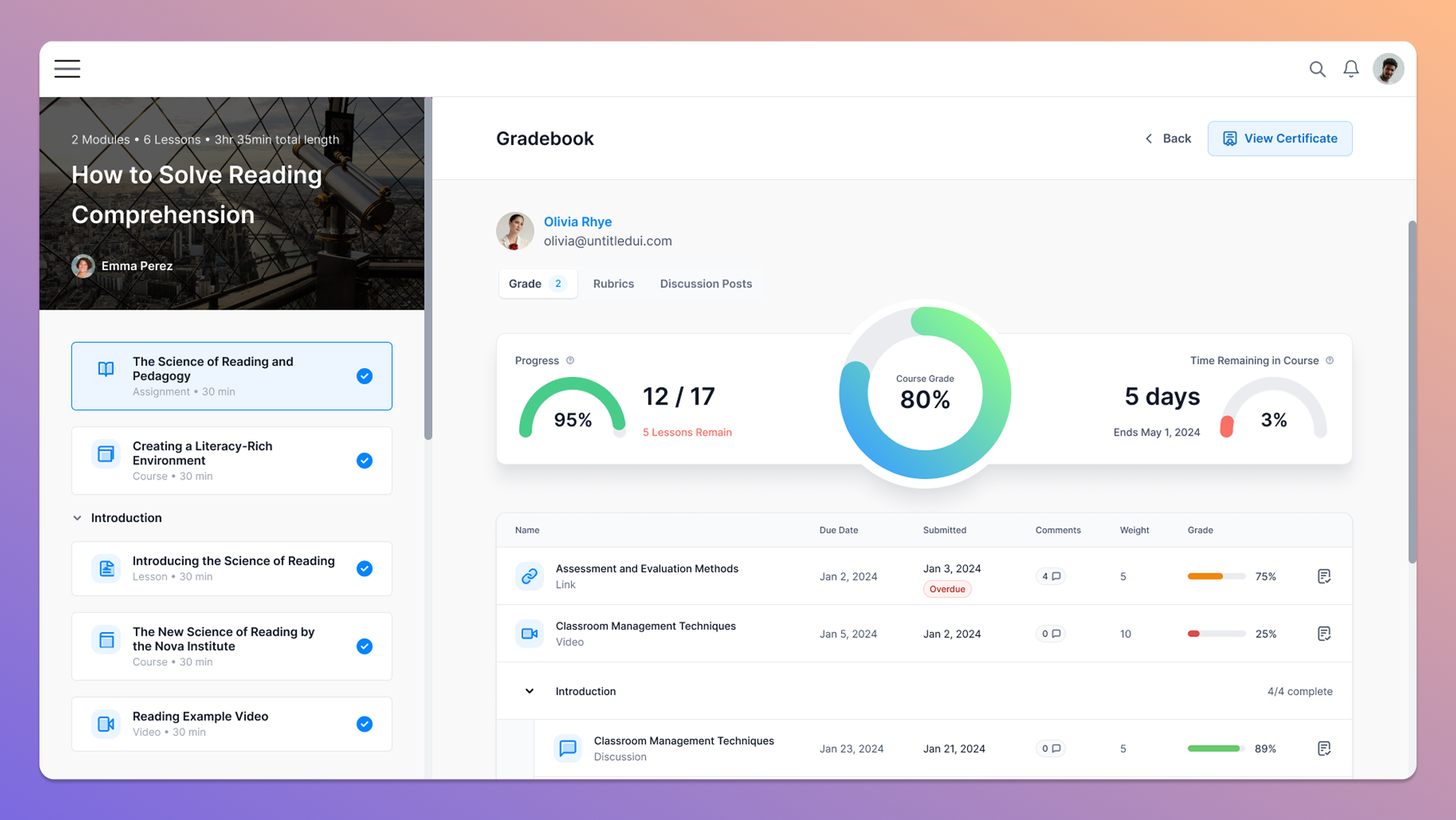
Task: Click the certificate icon in View Certificate
Action: [x=1229, y=138]
